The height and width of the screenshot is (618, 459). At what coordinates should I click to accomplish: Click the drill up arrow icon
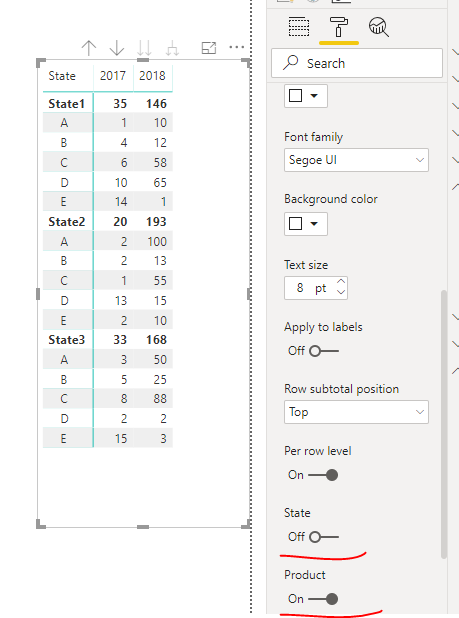pos(89,48)
